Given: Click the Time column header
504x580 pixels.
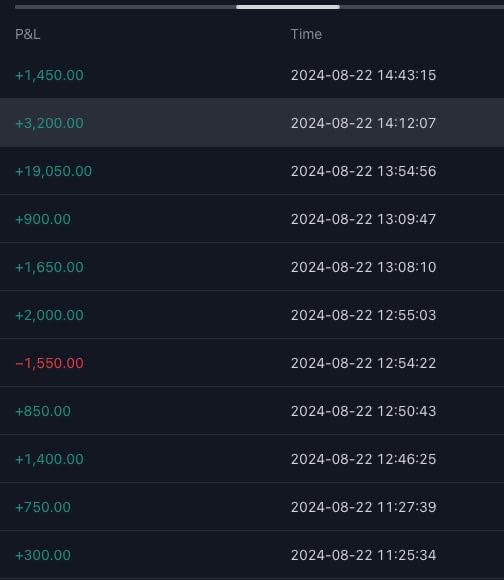Looking at the screenshot, I should (306, 34).
